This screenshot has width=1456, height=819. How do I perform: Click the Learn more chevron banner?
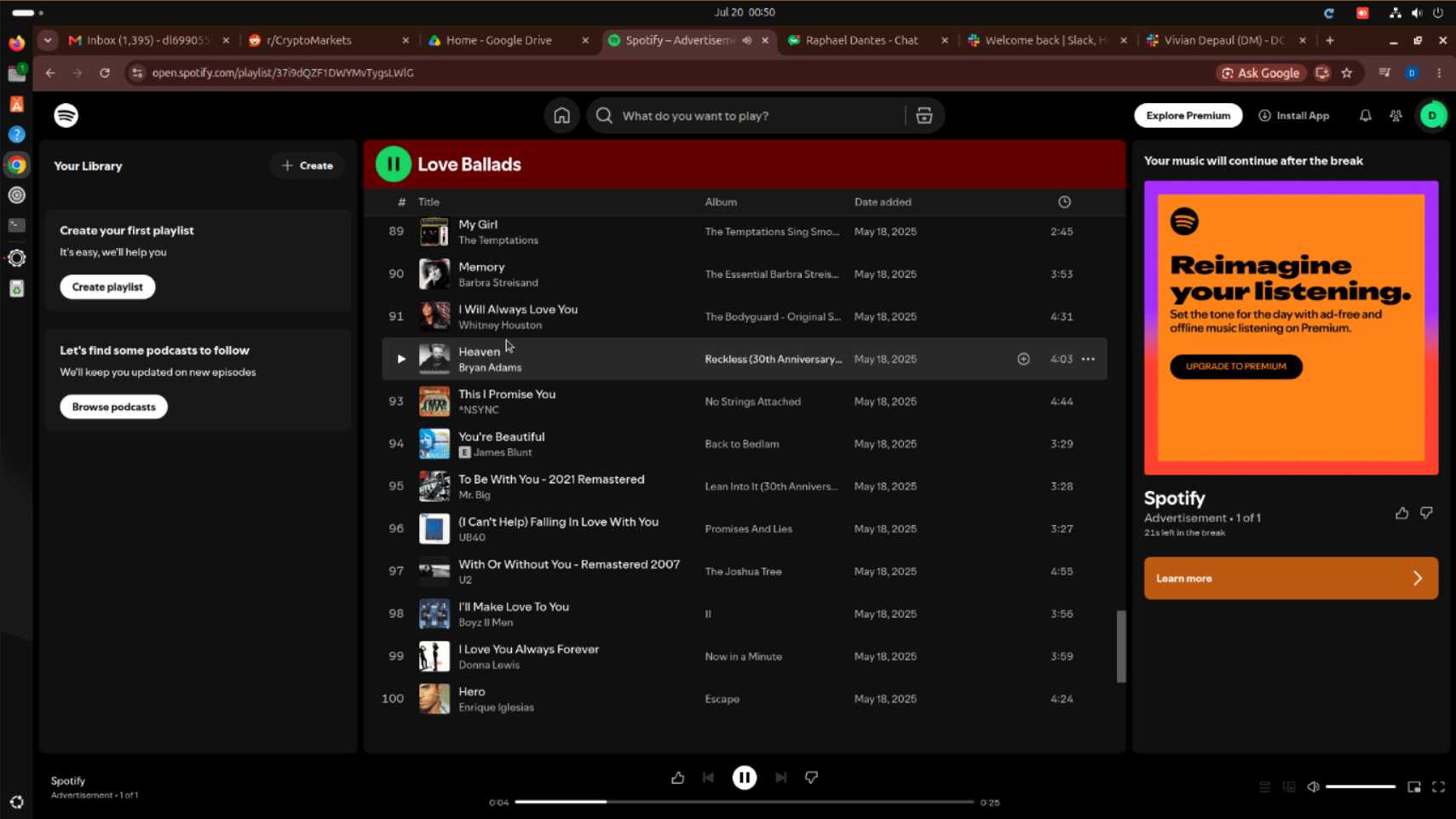coord(1291,579)
